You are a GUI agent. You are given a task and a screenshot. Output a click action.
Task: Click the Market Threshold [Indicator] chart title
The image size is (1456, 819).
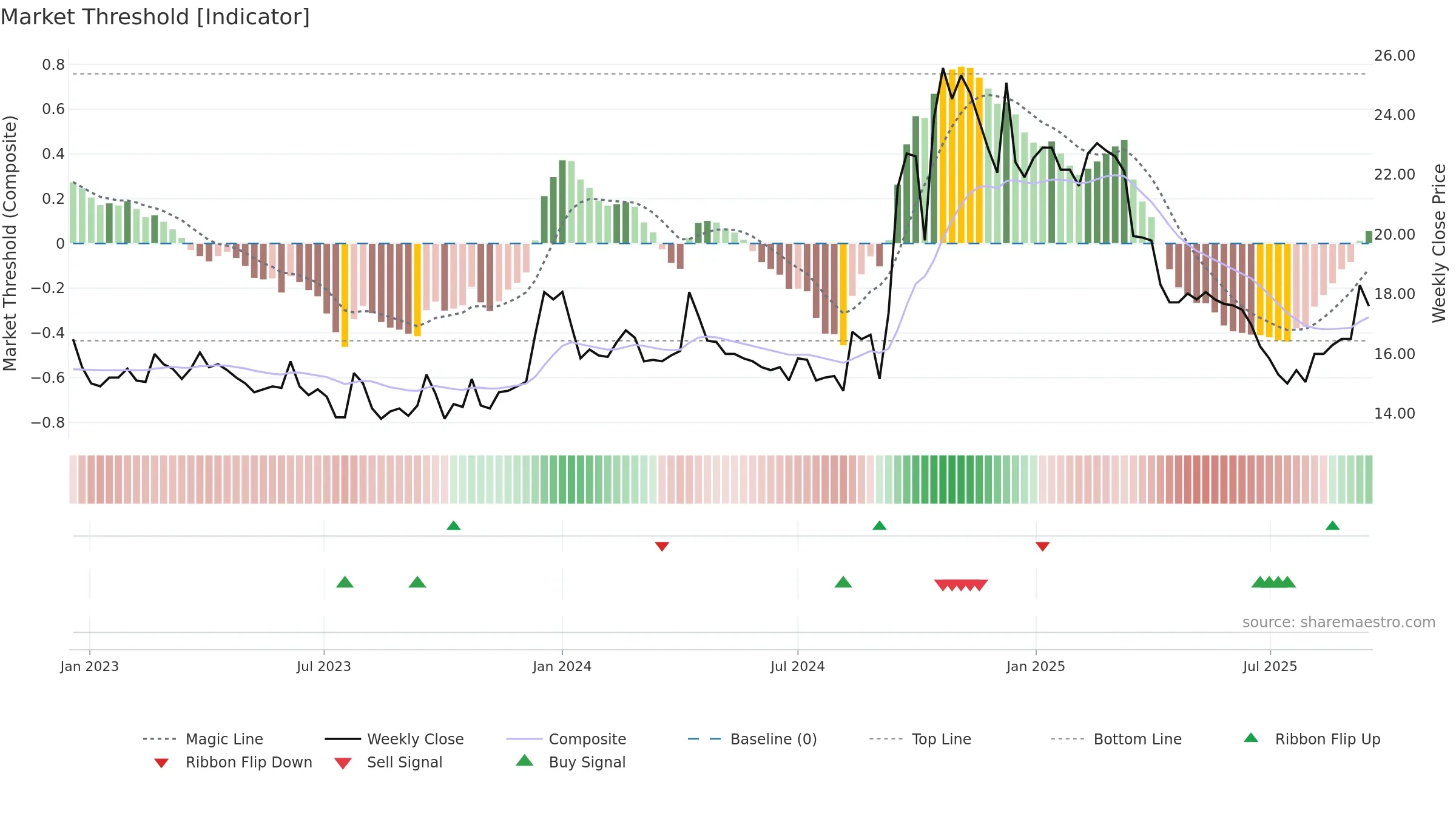pos(155,17)
